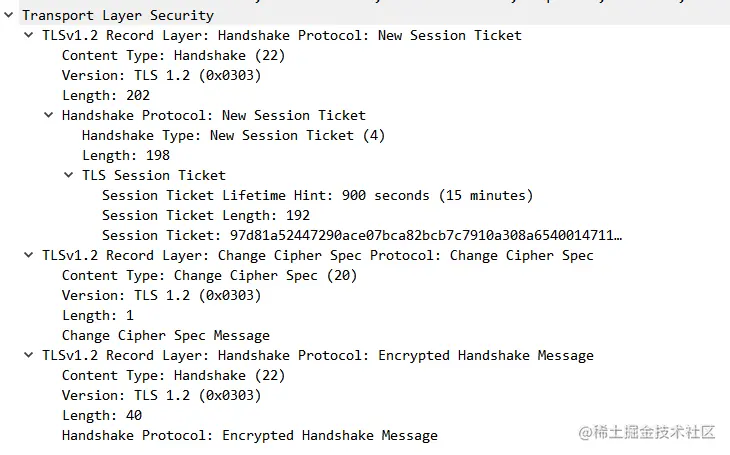730x455 pixels.
Task: Collapse the New Session Ticket record layer
Action: click(x=29, y=35)
